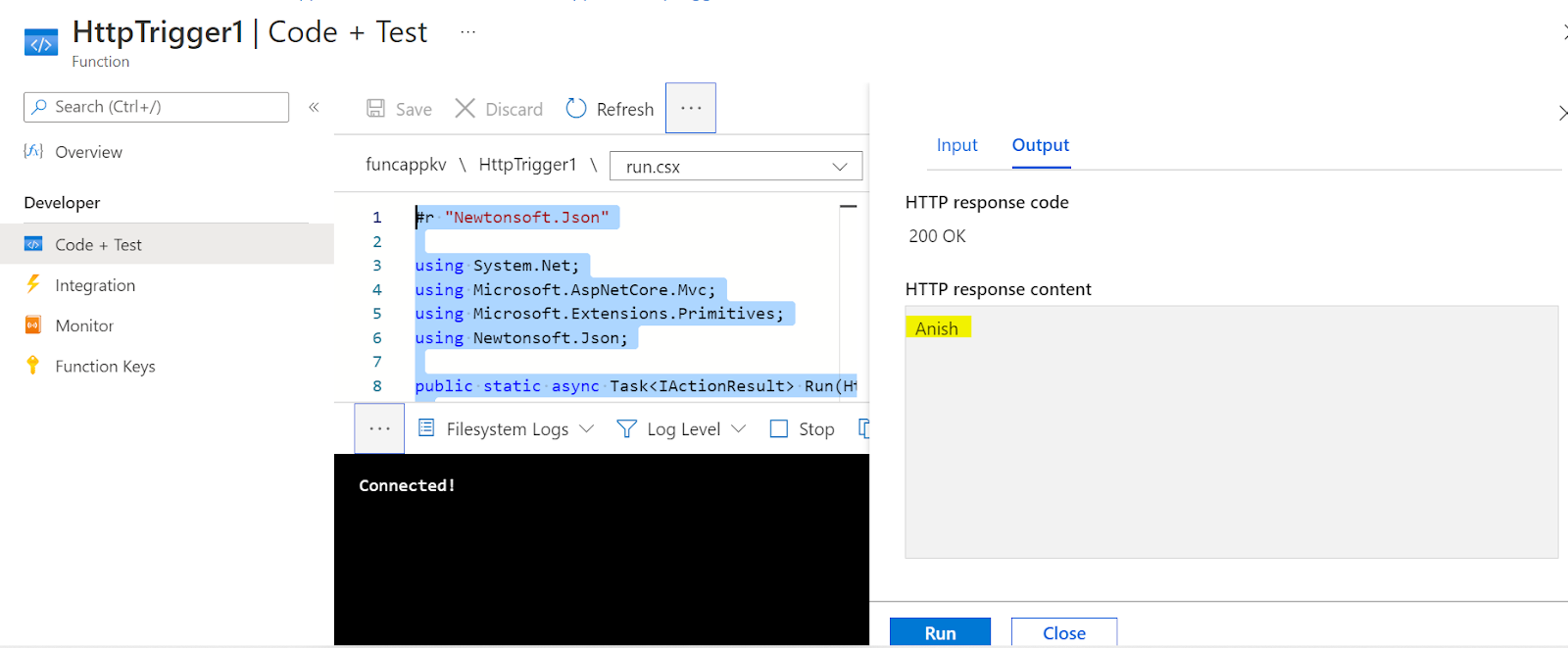Refresh the code editor
Viewport: 1568px width, 648px height.
610,109
